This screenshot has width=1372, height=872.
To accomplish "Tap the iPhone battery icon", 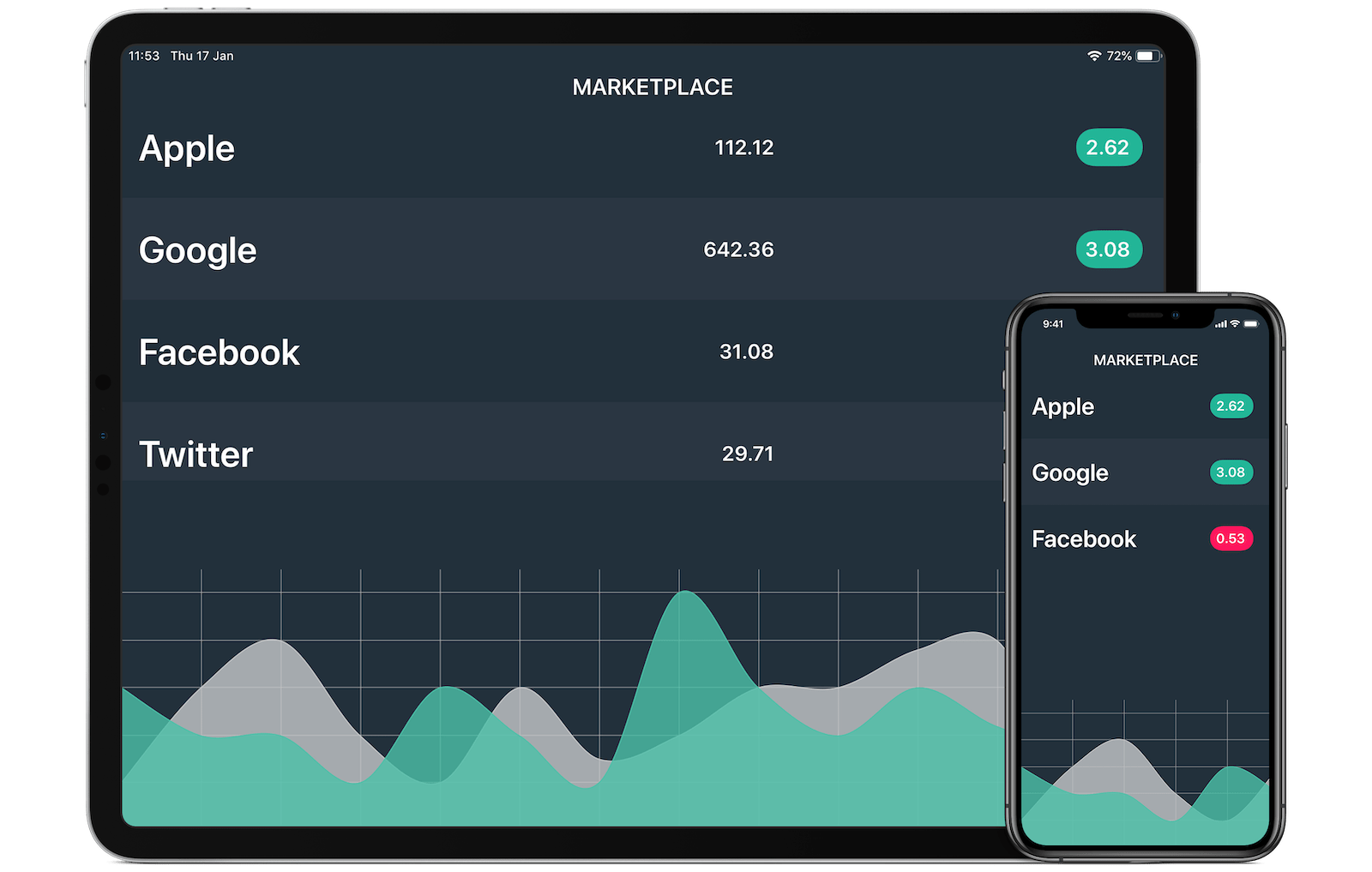I will (x=1251, y=324).
